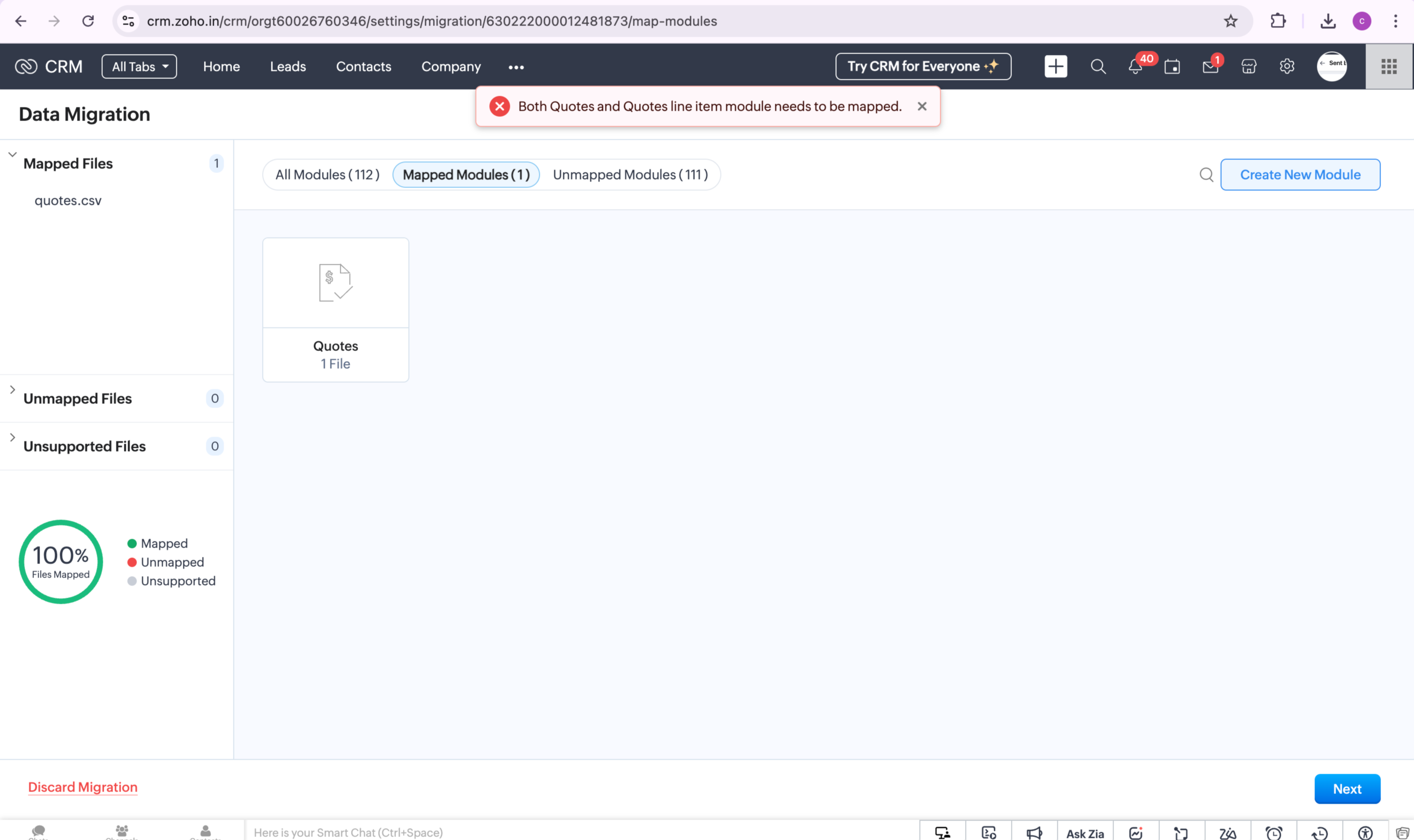Viewport: 1414px width, 840px height.
Task: Switch to All Modules tab
Action: (327, 175)
